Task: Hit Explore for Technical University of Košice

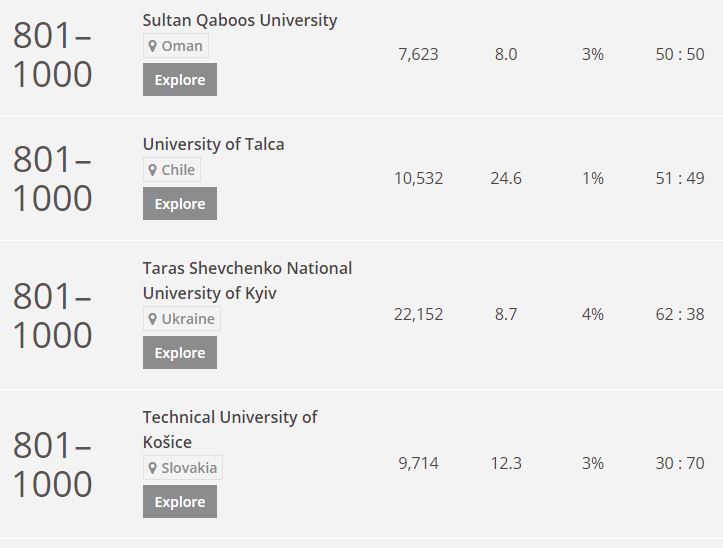Action: pos(180,502)
